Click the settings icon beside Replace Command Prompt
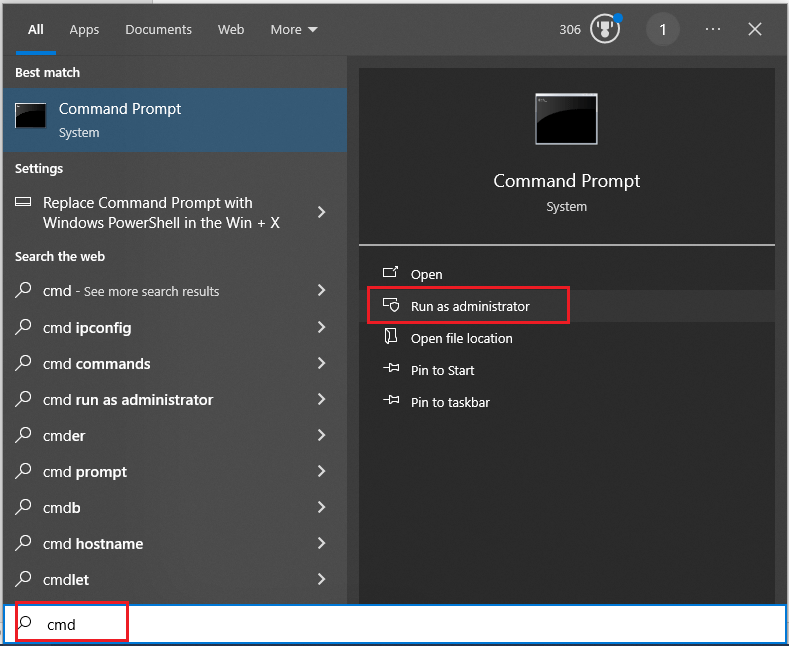 click(x=23, y=203)
